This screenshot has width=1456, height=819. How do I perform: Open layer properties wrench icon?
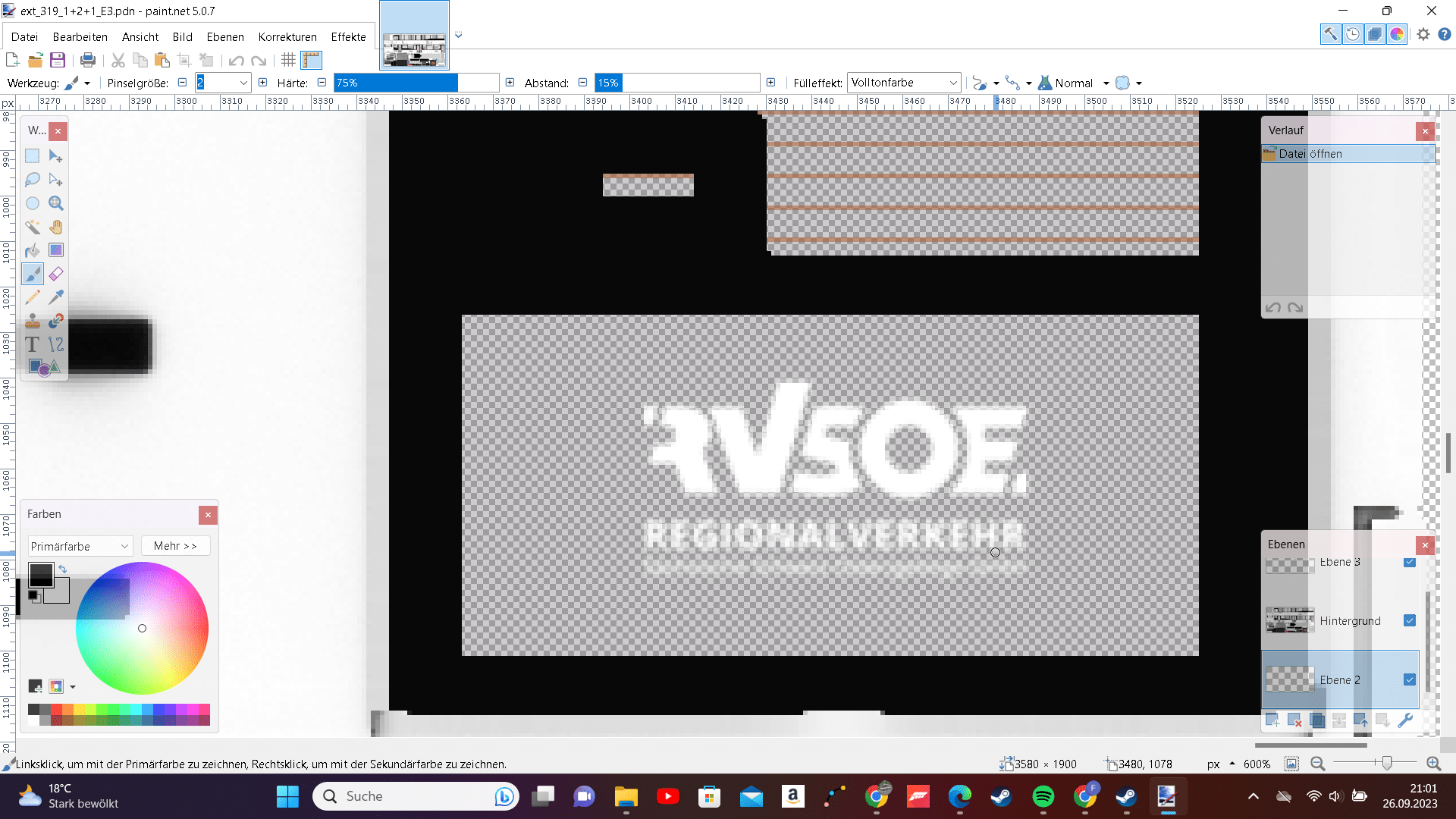pos(1405,720)
